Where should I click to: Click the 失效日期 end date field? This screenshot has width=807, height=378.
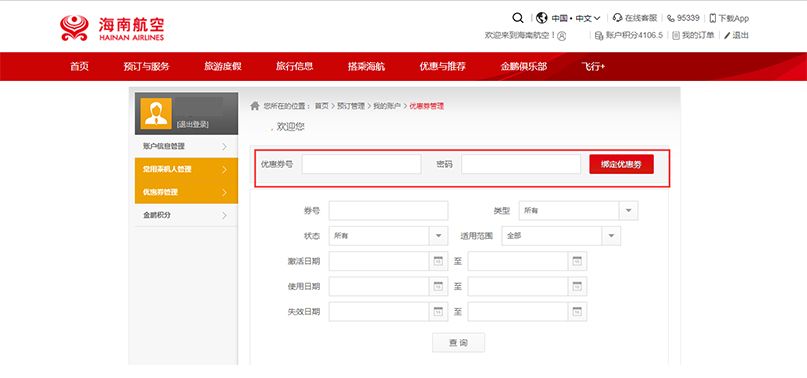[x=519, y=312]
